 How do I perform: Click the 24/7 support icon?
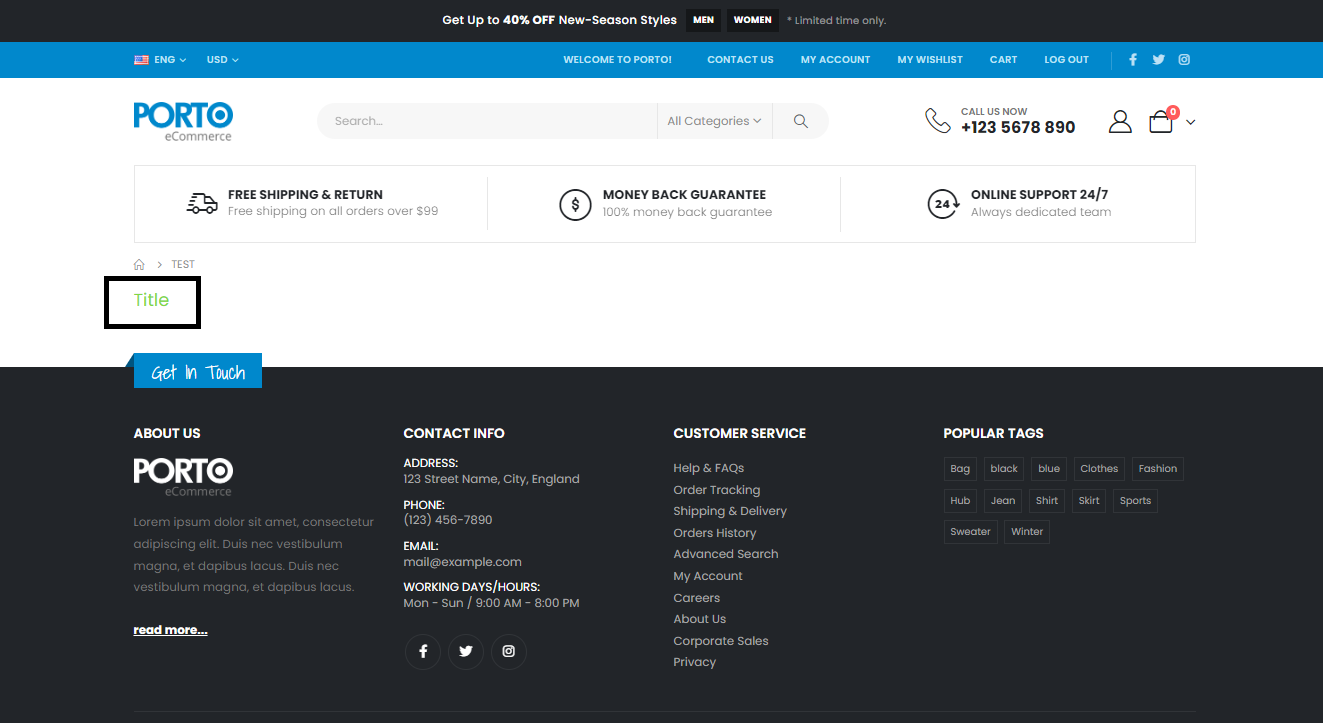click(943, 205)
